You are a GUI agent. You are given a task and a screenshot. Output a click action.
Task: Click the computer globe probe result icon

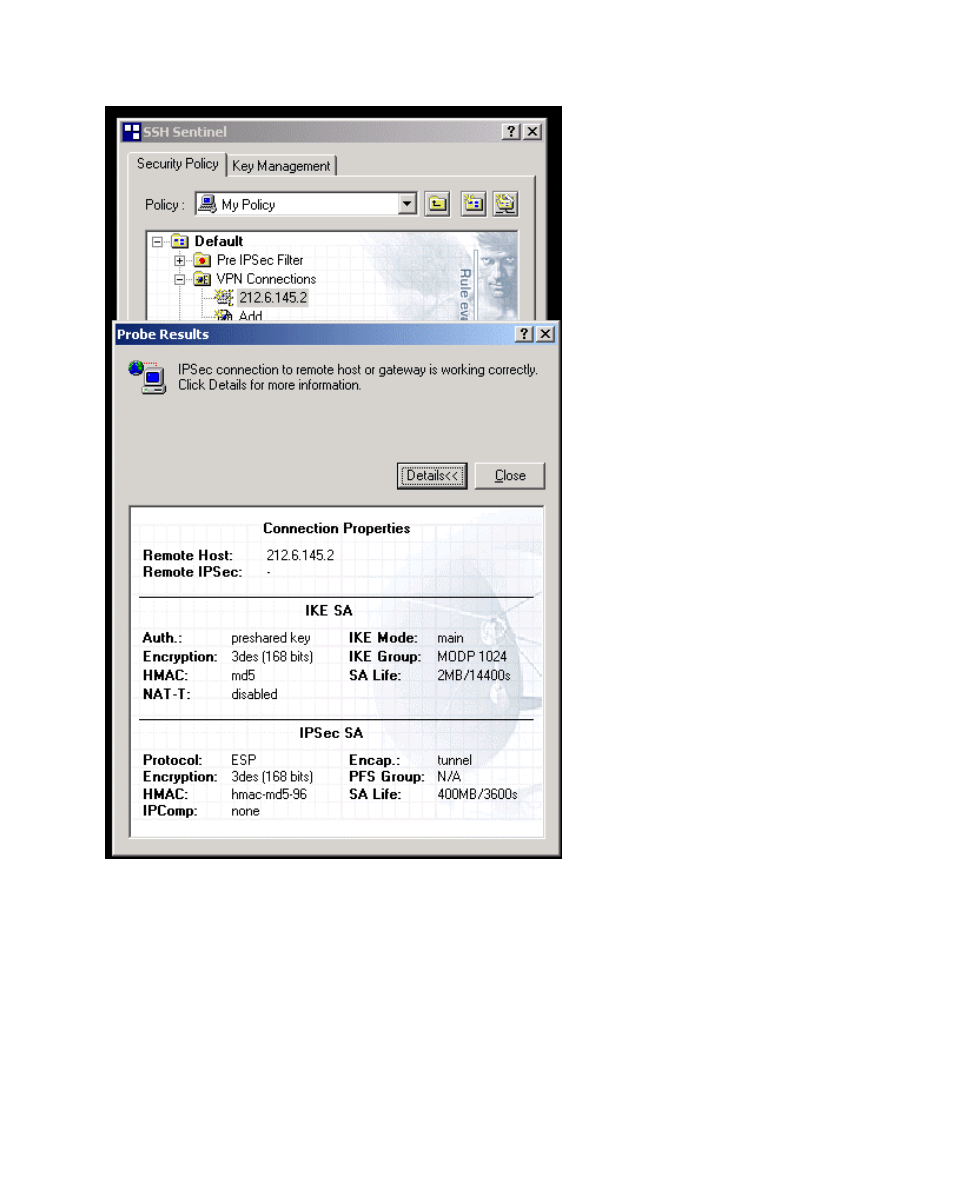(147, 378)
